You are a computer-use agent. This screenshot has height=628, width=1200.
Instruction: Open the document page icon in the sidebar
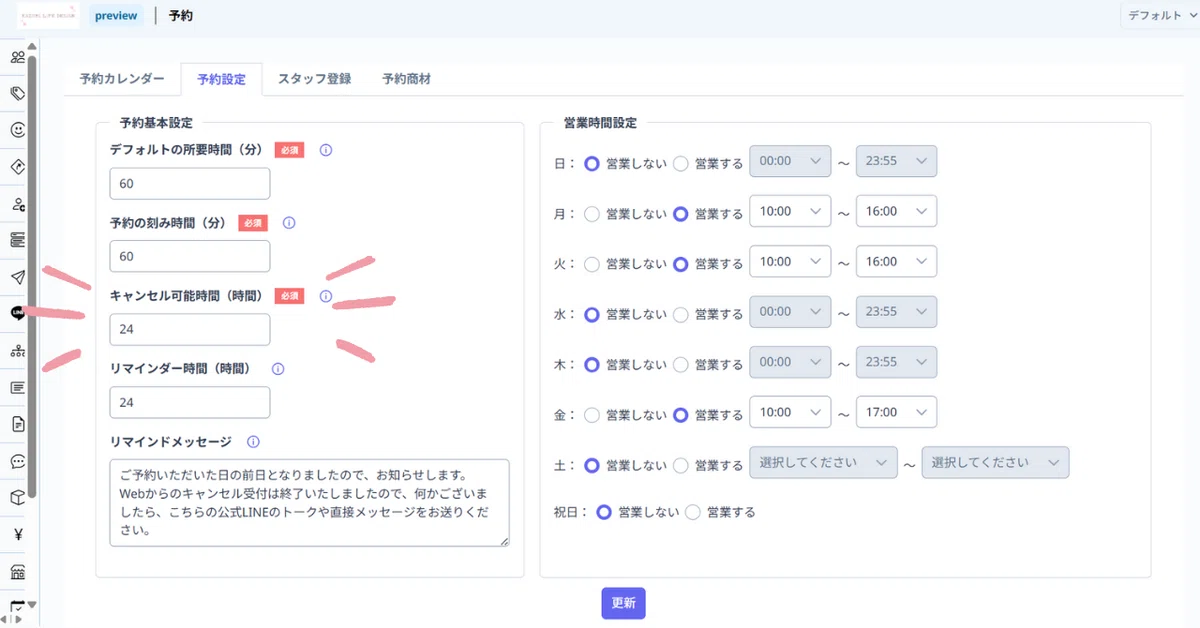(17, 424)
